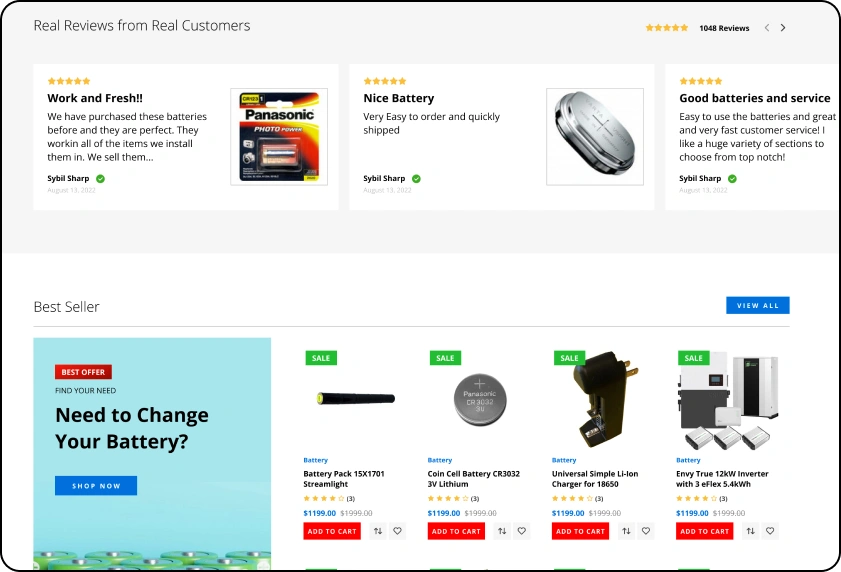Viewport: 841px width, 572px height.
Task: Open the 1048 Reviews link
Action: click(724, 28)
